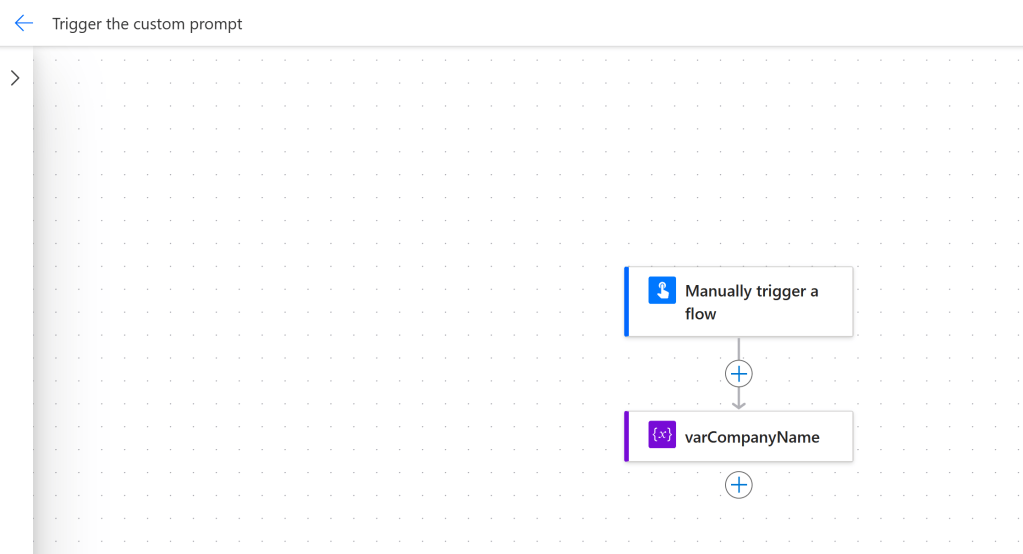Expand the collapsed left side panel chevron

click(x=15, y=78)
